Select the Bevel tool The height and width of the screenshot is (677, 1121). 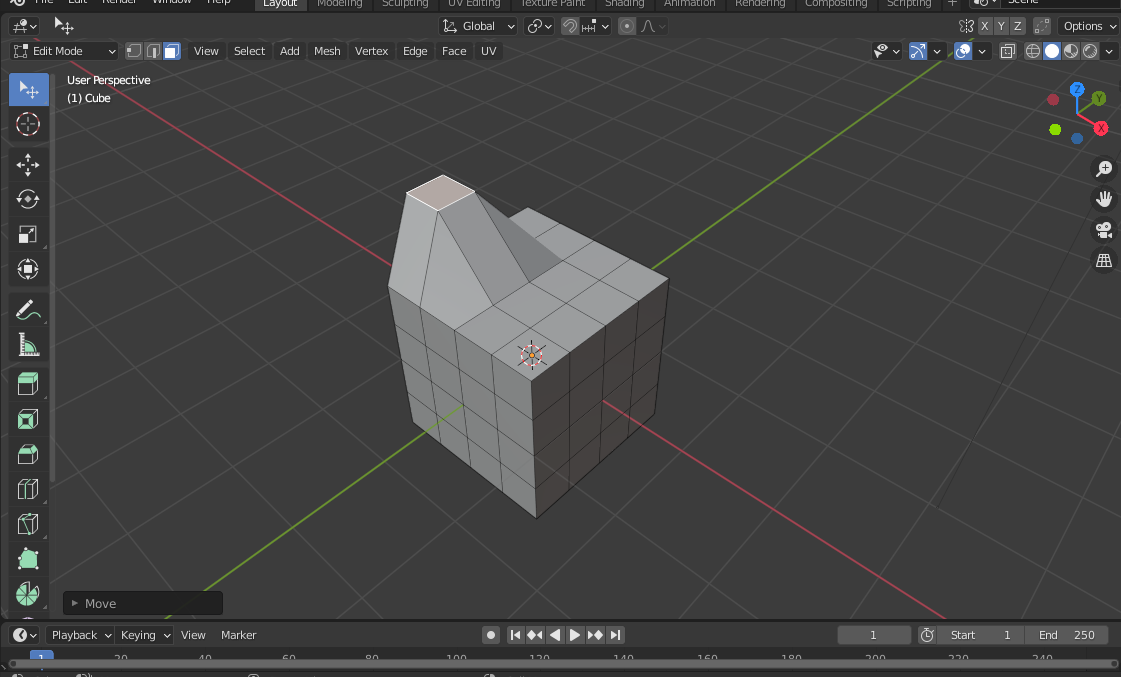[29, 455]
